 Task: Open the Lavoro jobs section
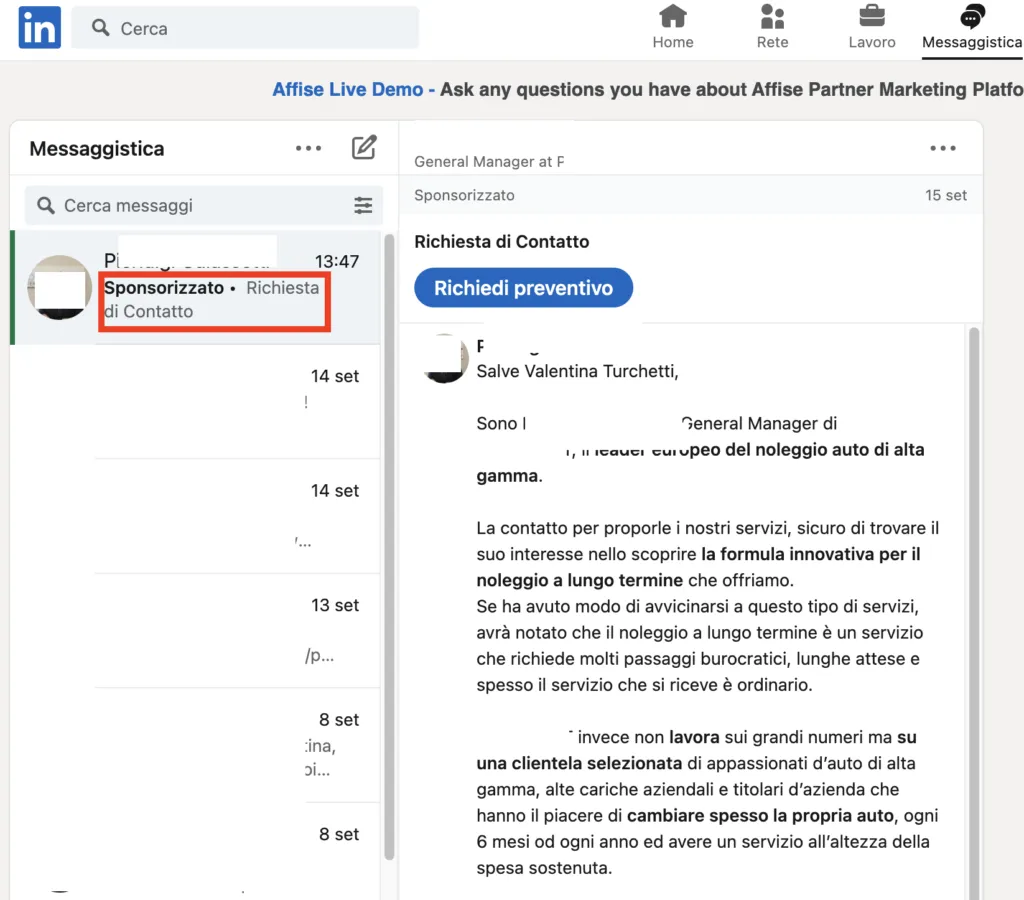[x=871, y=25]
